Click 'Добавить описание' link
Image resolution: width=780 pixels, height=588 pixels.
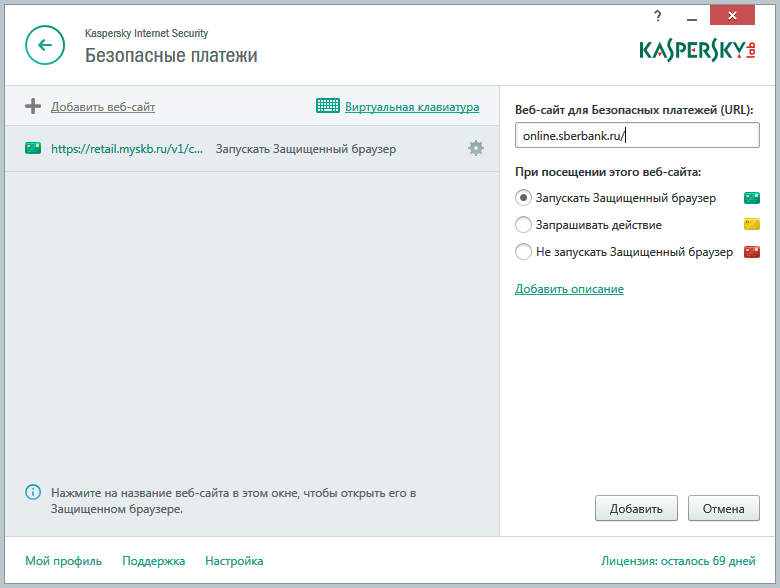tap(569, 289)
